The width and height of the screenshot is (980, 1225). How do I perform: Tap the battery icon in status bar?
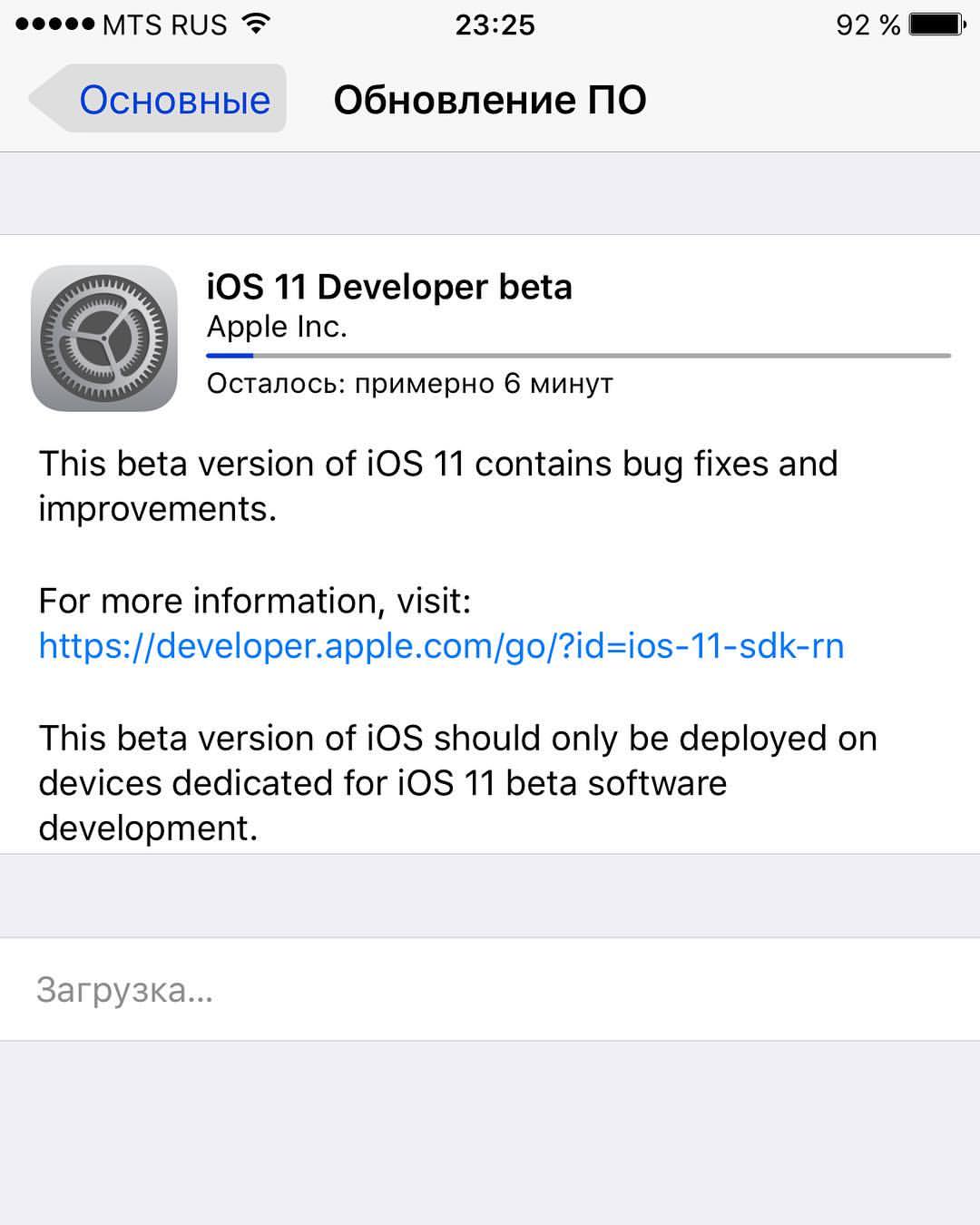point(938,24)
